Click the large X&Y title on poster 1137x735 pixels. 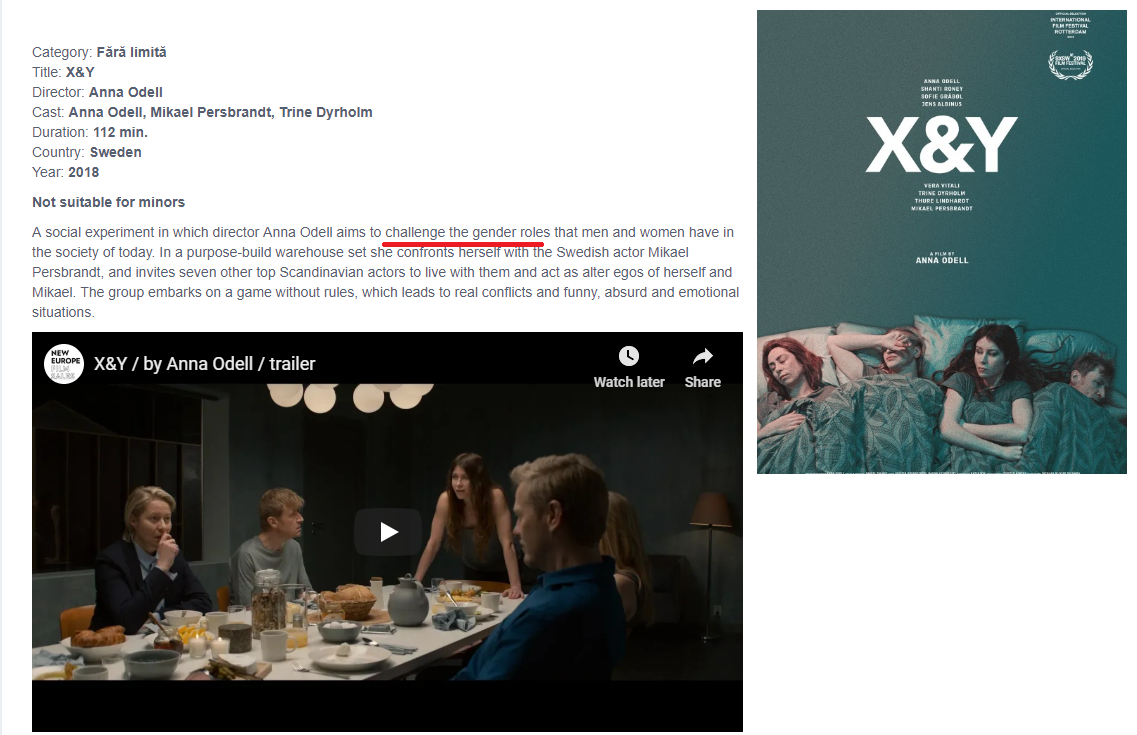click(941, 144)
